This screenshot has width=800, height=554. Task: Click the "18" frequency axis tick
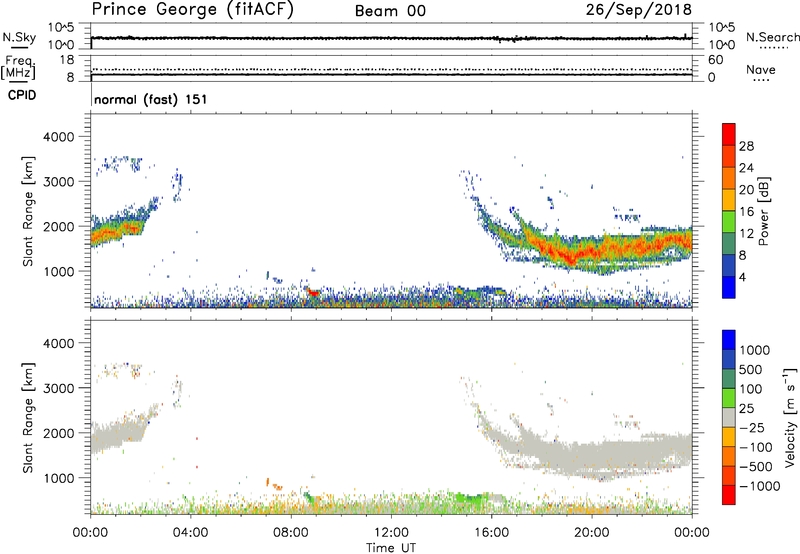[x=67, y=60]
